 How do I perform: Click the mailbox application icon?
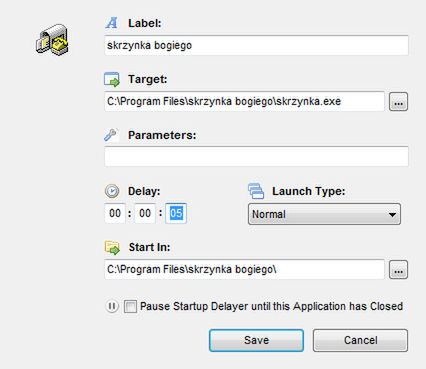pos(52,39)
